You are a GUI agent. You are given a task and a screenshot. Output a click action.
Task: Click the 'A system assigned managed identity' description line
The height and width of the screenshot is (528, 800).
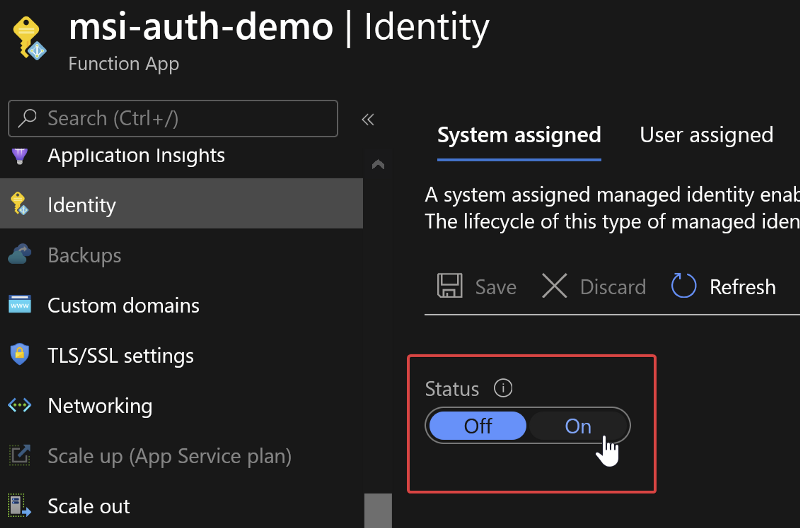pos(612,194)
